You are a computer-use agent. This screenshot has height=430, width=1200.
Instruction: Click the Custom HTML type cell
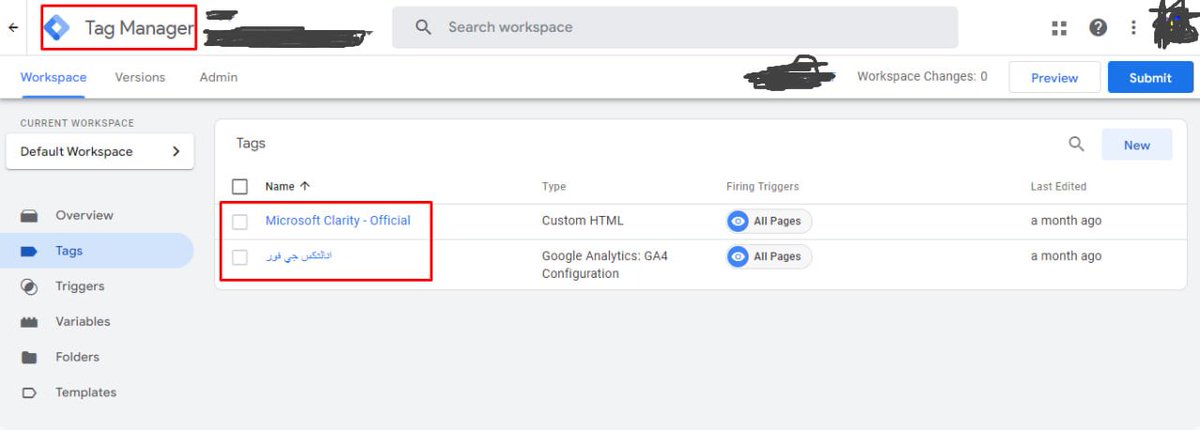click(x=584, y=220)
